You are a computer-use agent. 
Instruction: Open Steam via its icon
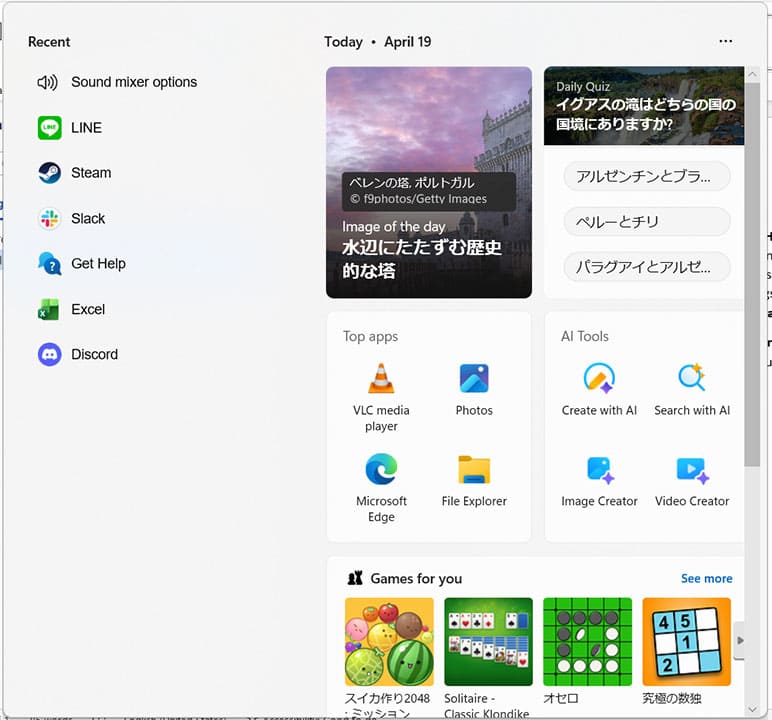pos(50,173)
